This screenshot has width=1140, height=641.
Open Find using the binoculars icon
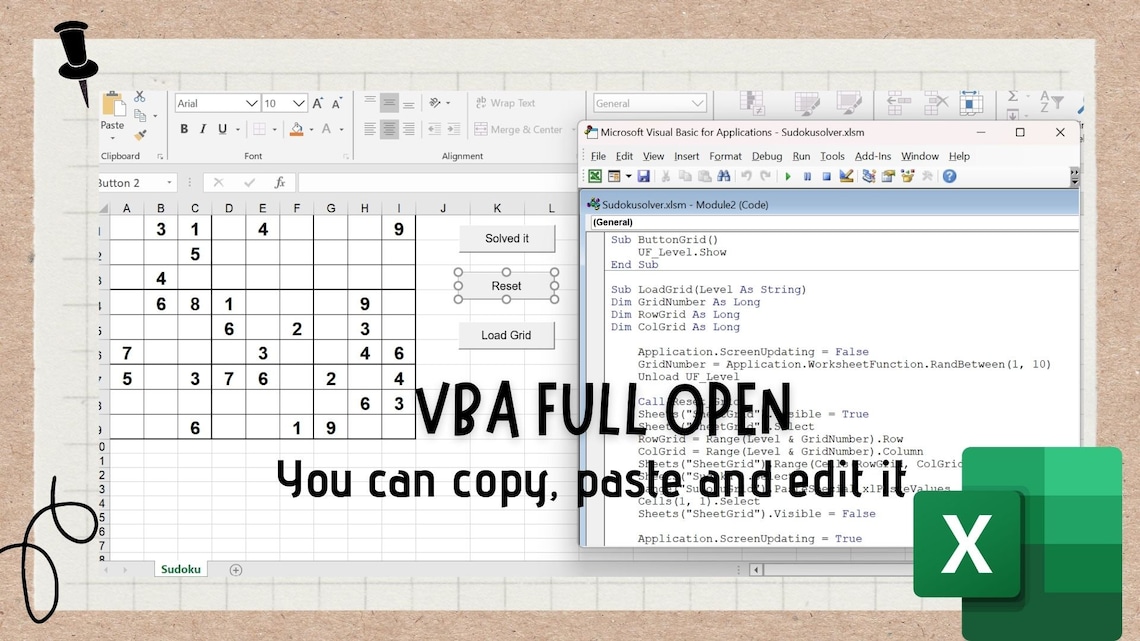723,176
